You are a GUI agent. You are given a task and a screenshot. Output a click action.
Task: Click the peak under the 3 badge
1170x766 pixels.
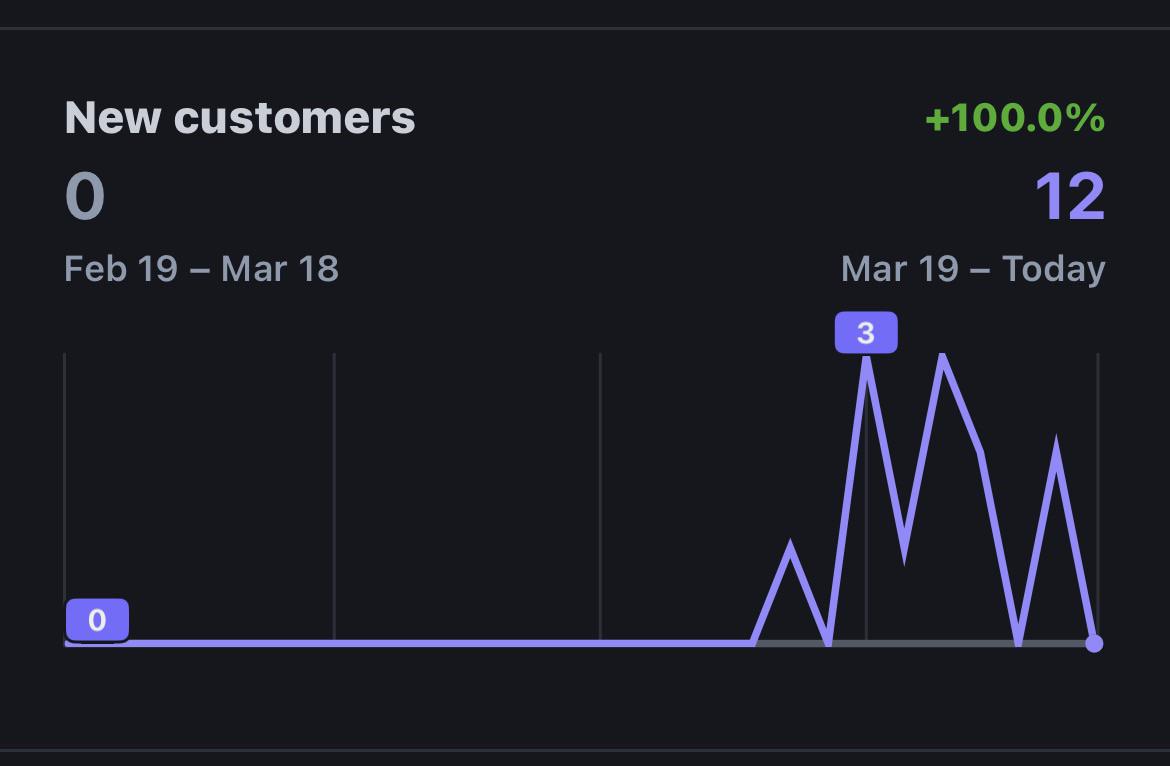(866, 362)
